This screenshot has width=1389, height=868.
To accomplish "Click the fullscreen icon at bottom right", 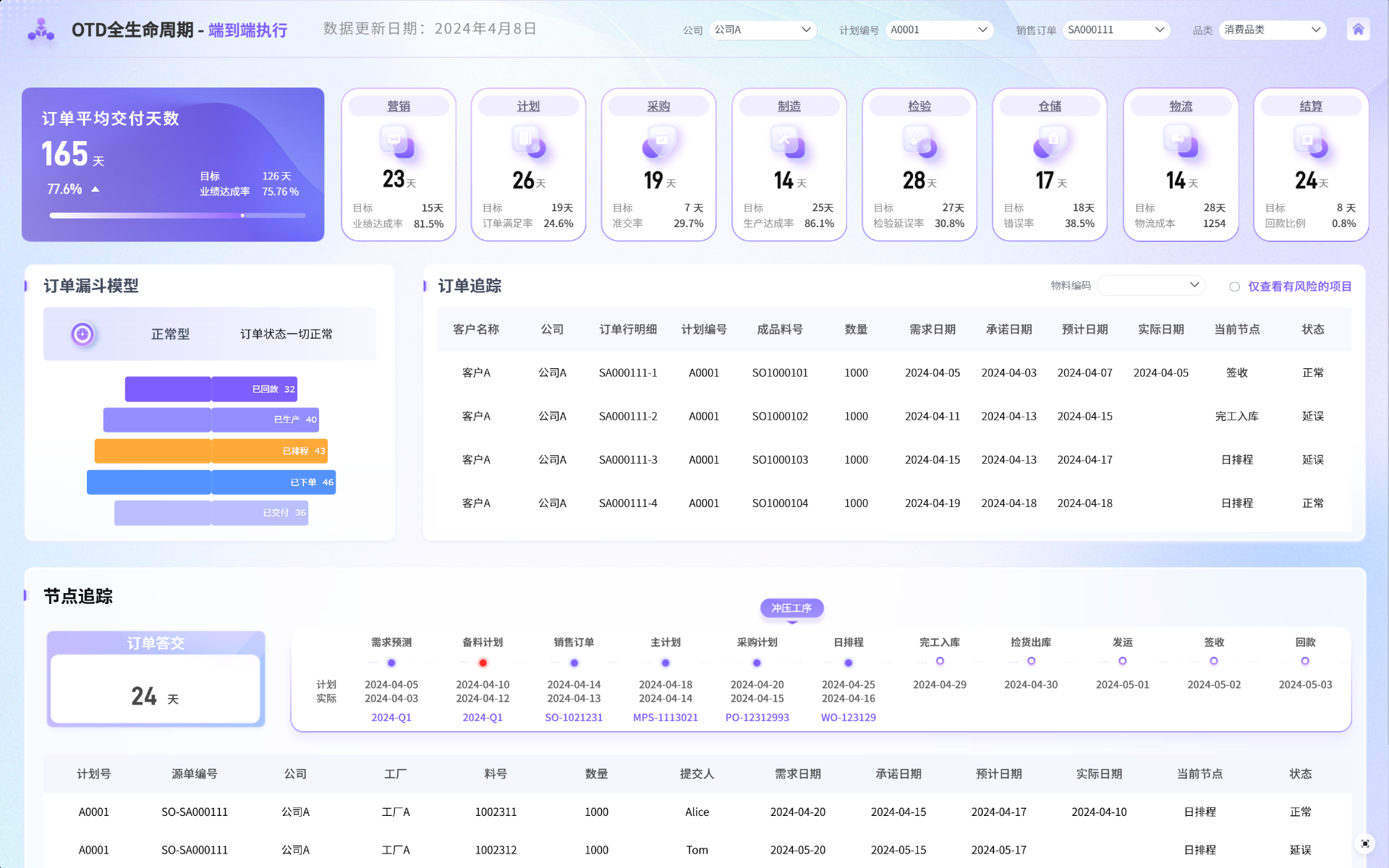I will coord(1365,843).
